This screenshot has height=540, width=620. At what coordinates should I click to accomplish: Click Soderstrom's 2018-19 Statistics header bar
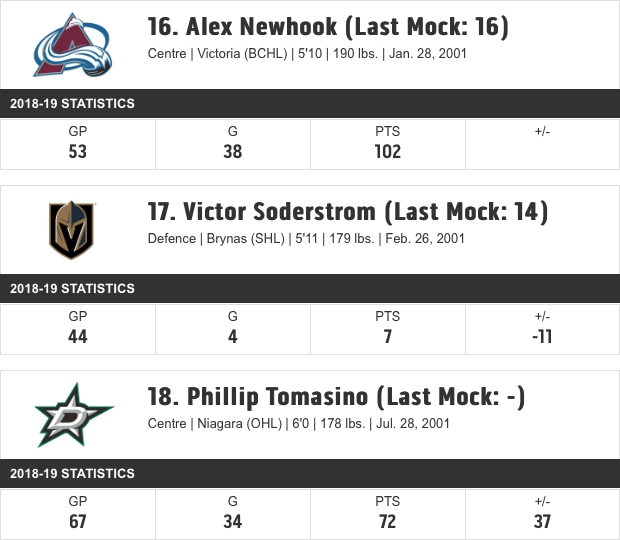click(x=310, y=288)
